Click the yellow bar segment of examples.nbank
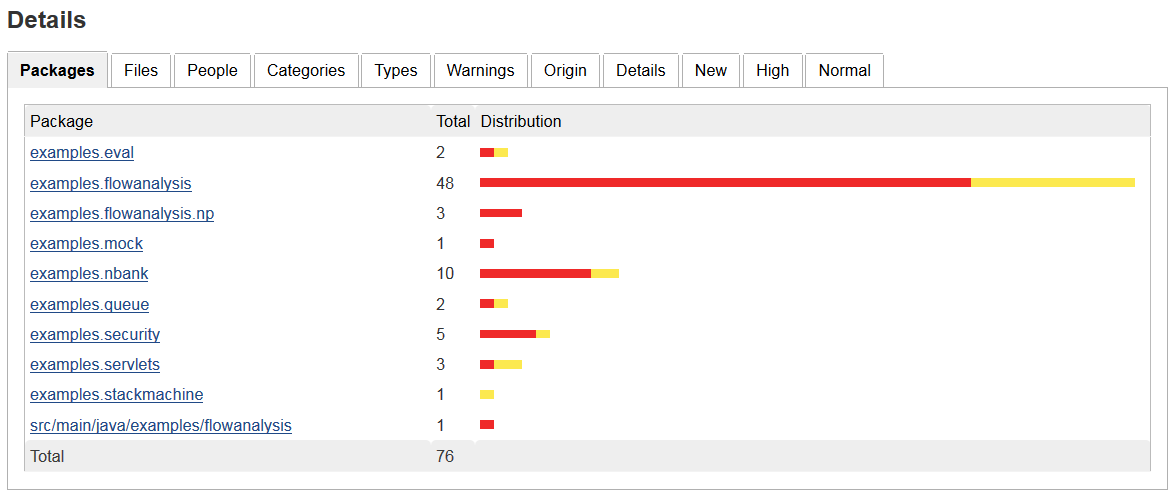 [605, 274]
